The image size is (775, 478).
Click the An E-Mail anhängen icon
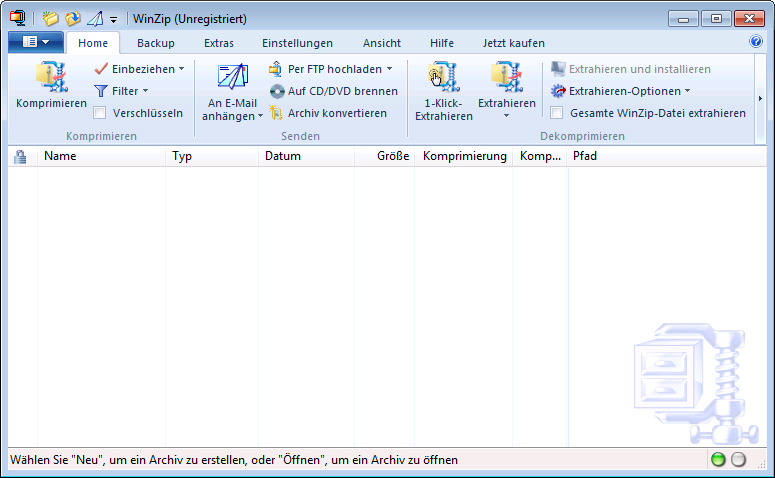click(x=233, y=77)
